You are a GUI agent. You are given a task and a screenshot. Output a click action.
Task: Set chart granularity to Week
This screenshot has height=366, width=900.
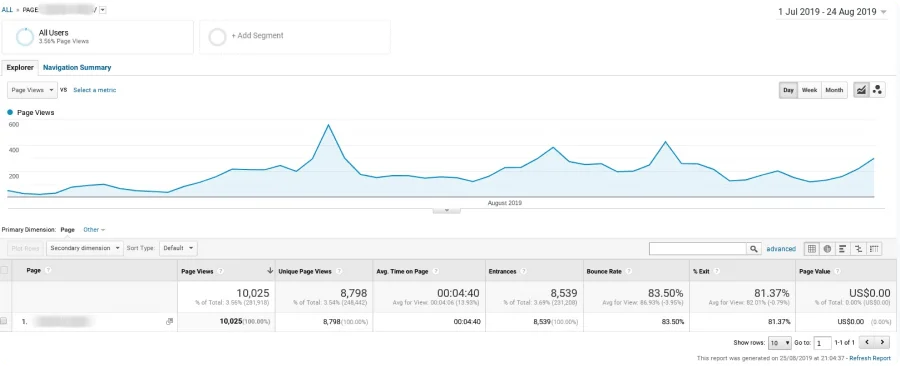click(x=809, y=90)
